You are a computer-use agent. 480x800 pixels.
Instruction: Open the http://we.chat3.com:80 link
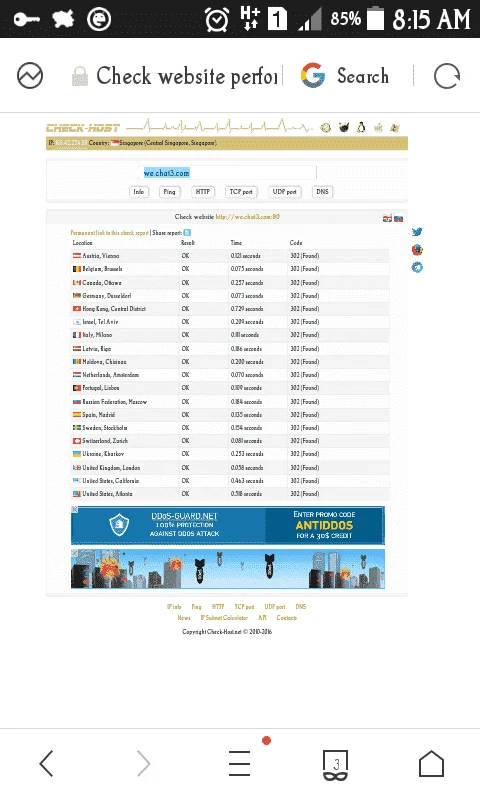click(x=247, y=217)
